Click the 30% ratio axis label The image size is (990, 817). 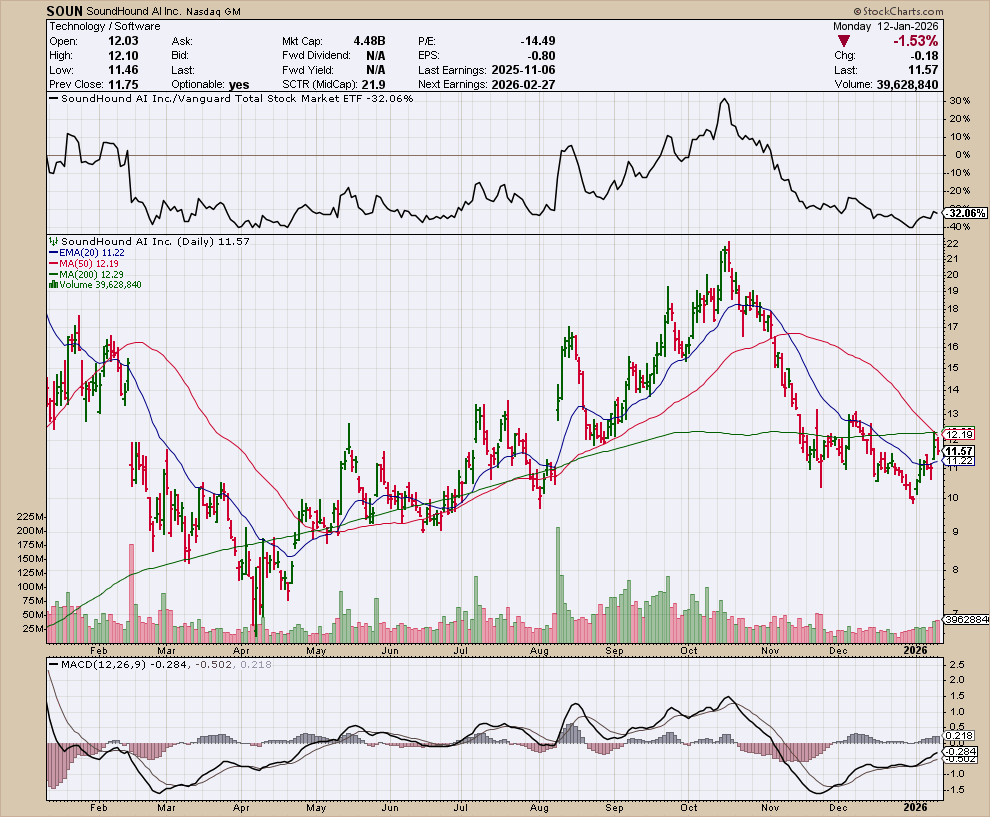point(960,101)
